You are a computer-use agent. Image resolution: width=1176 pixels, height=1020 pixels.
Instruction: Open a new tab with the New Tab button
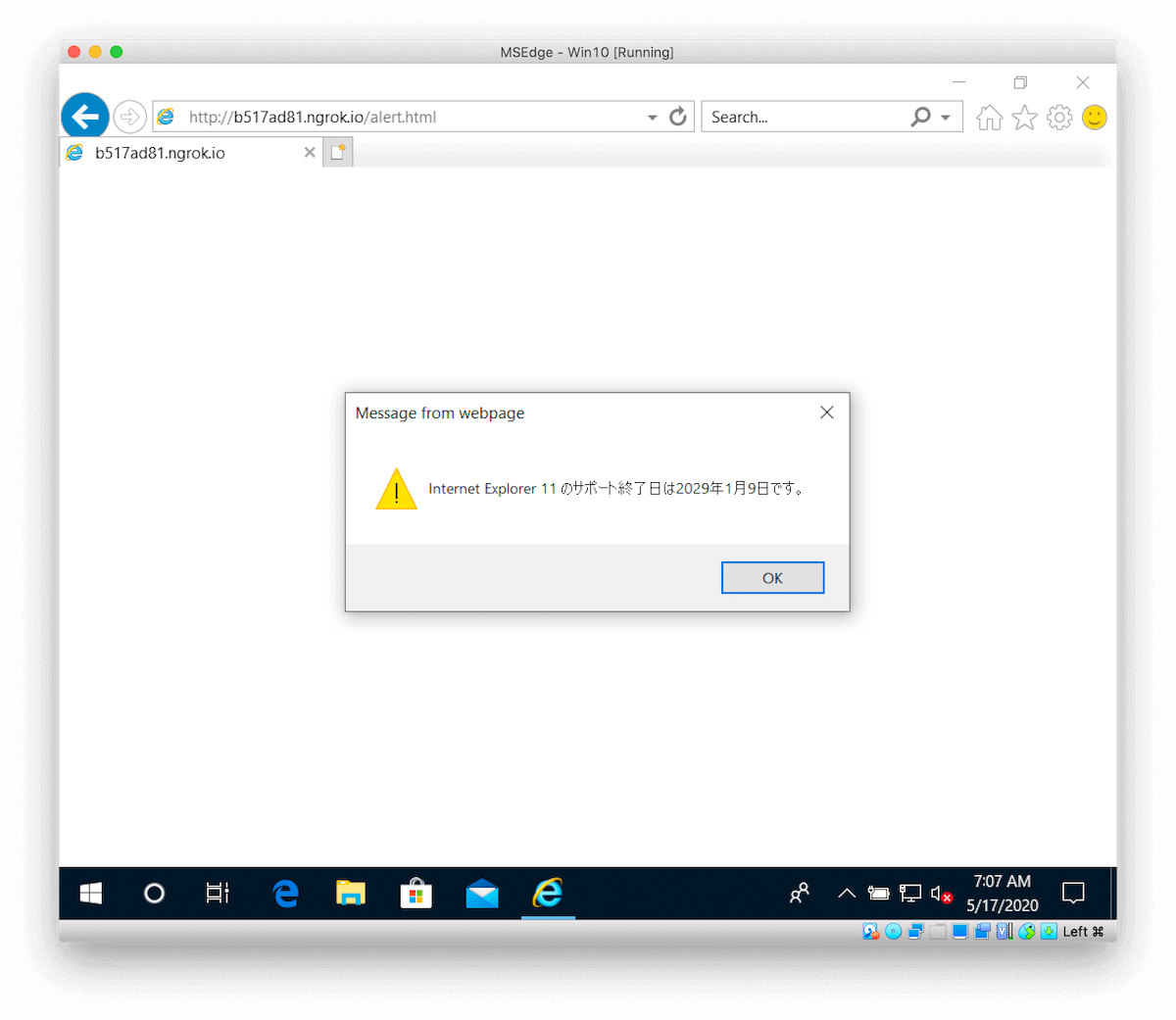[x=338, y=152]
